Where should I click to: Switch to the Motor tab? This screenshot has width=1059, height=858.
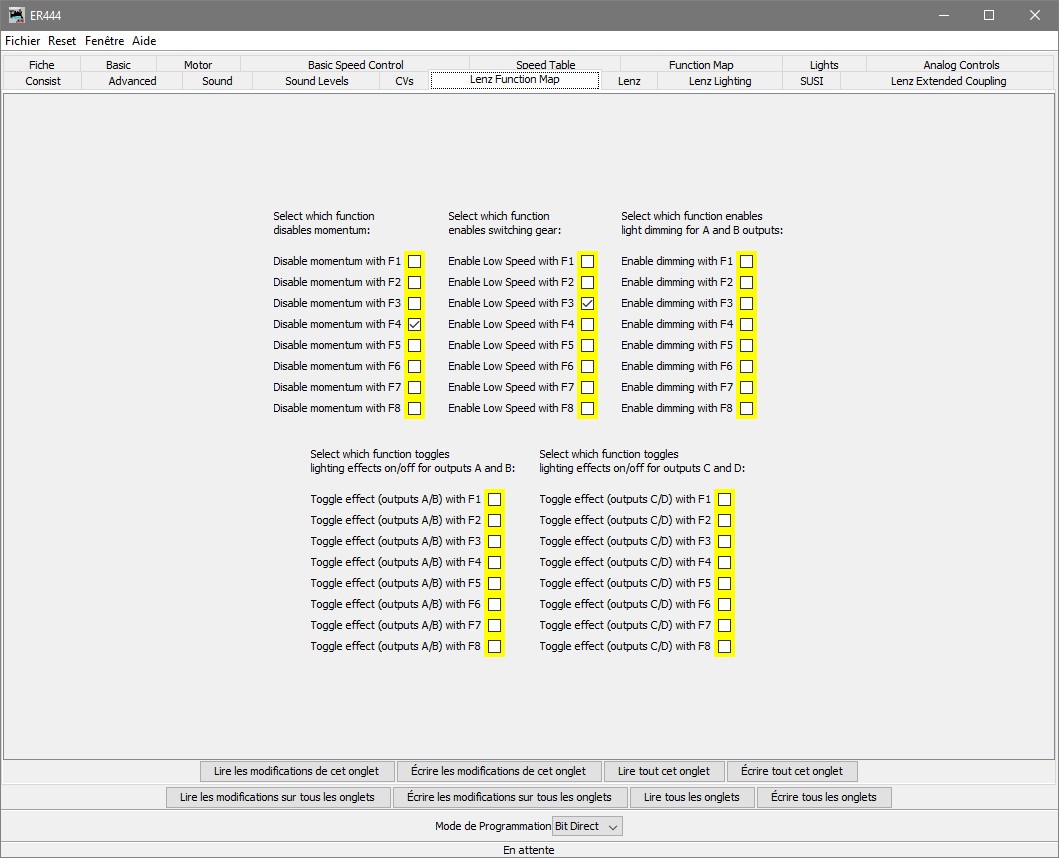pos(198,65)
